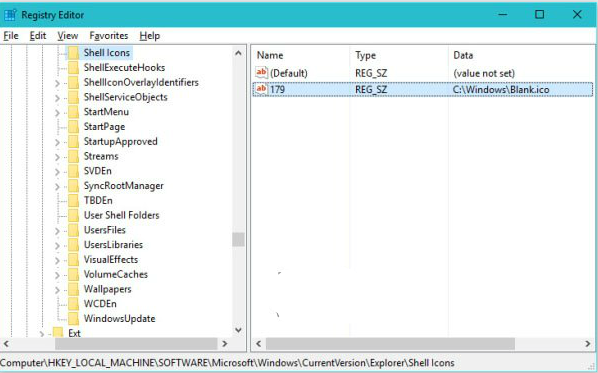Expand the VisualEffects key chevron
This screenshot has width=598, height=373.
click(x=57, y=260)
